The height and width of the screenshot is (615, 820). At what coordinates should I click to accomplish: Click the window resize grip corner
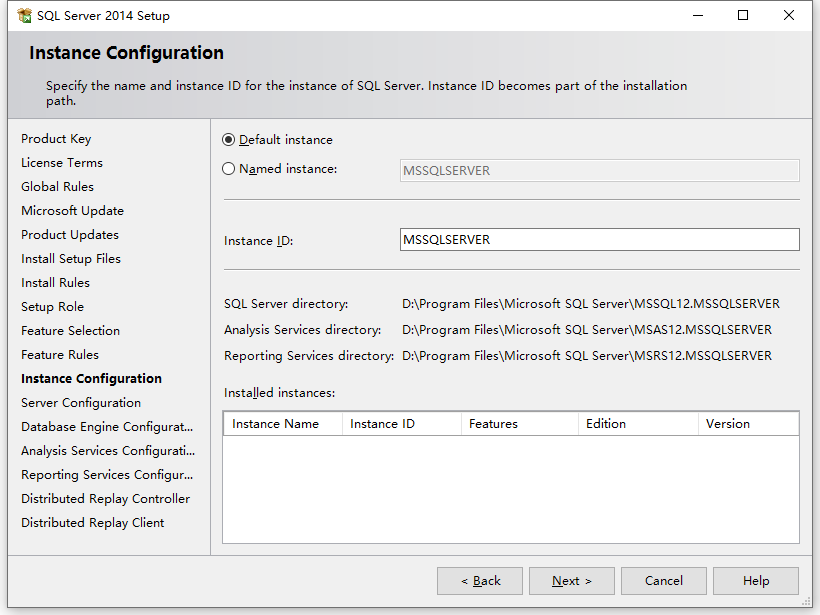tap(805, 602)
